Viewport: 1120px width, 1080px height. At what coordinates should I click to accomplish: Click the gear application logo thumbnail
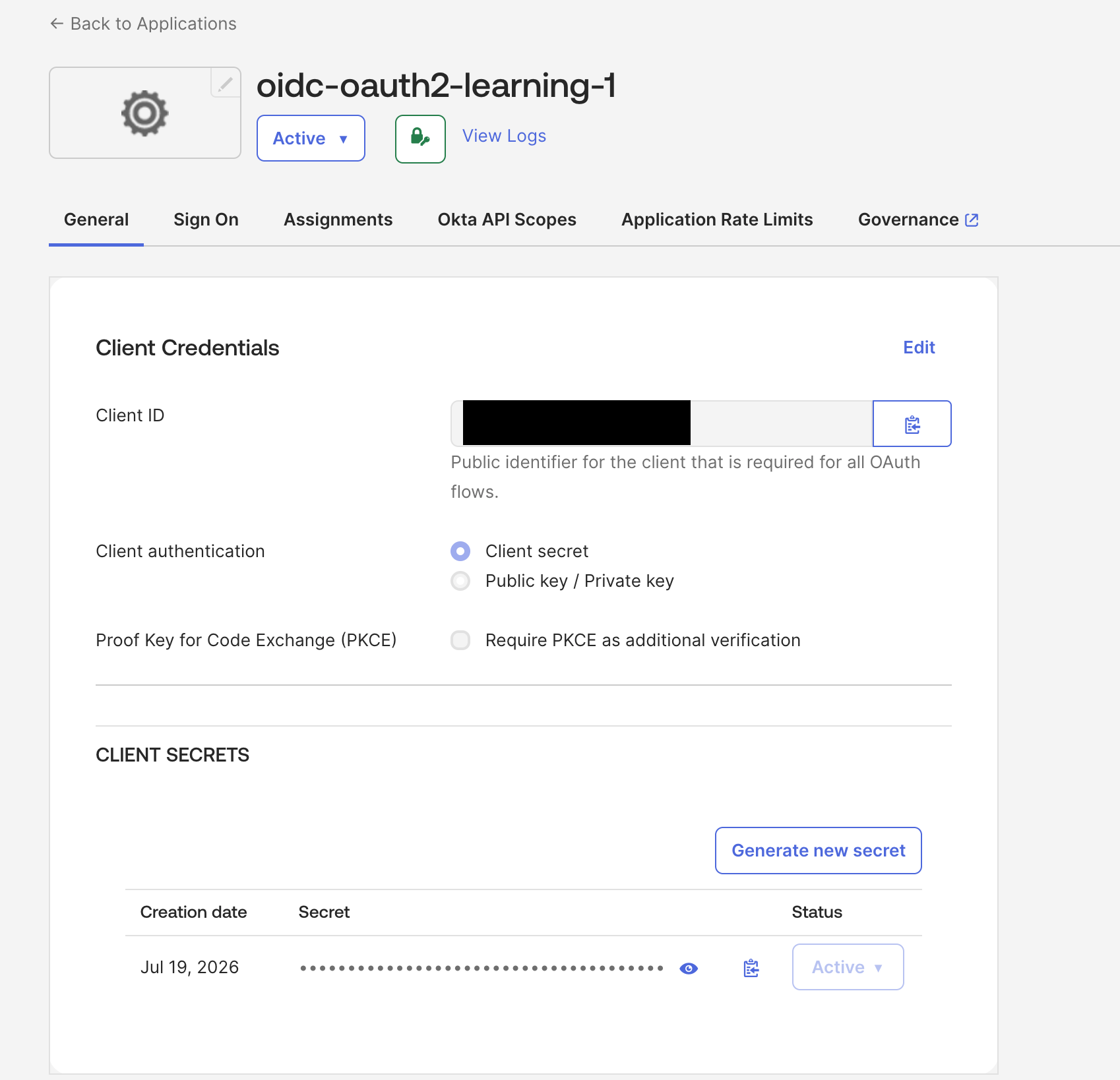click(145, 113)
